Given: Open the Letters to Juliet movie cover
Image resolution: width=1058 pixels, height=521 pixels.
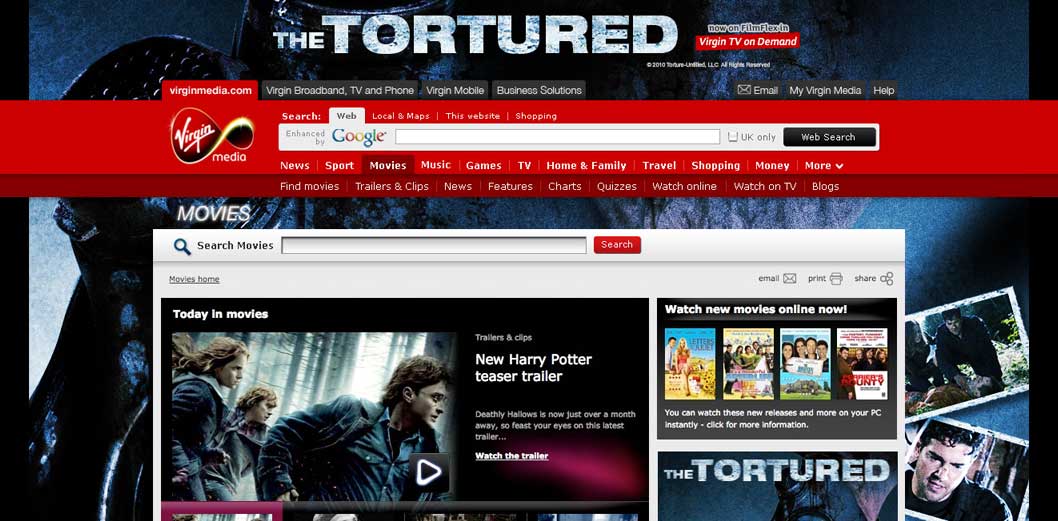Looking at the screenshot, I should click(x=690, y=364).
